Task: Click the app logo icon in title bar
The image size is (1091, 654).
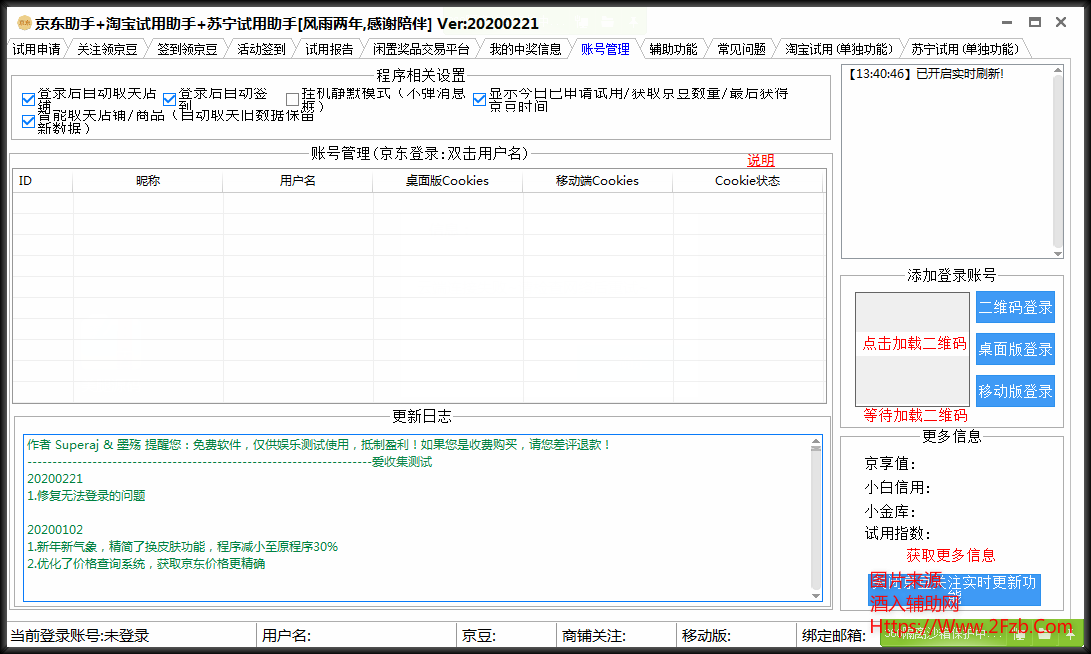Action: coord(24,24)
